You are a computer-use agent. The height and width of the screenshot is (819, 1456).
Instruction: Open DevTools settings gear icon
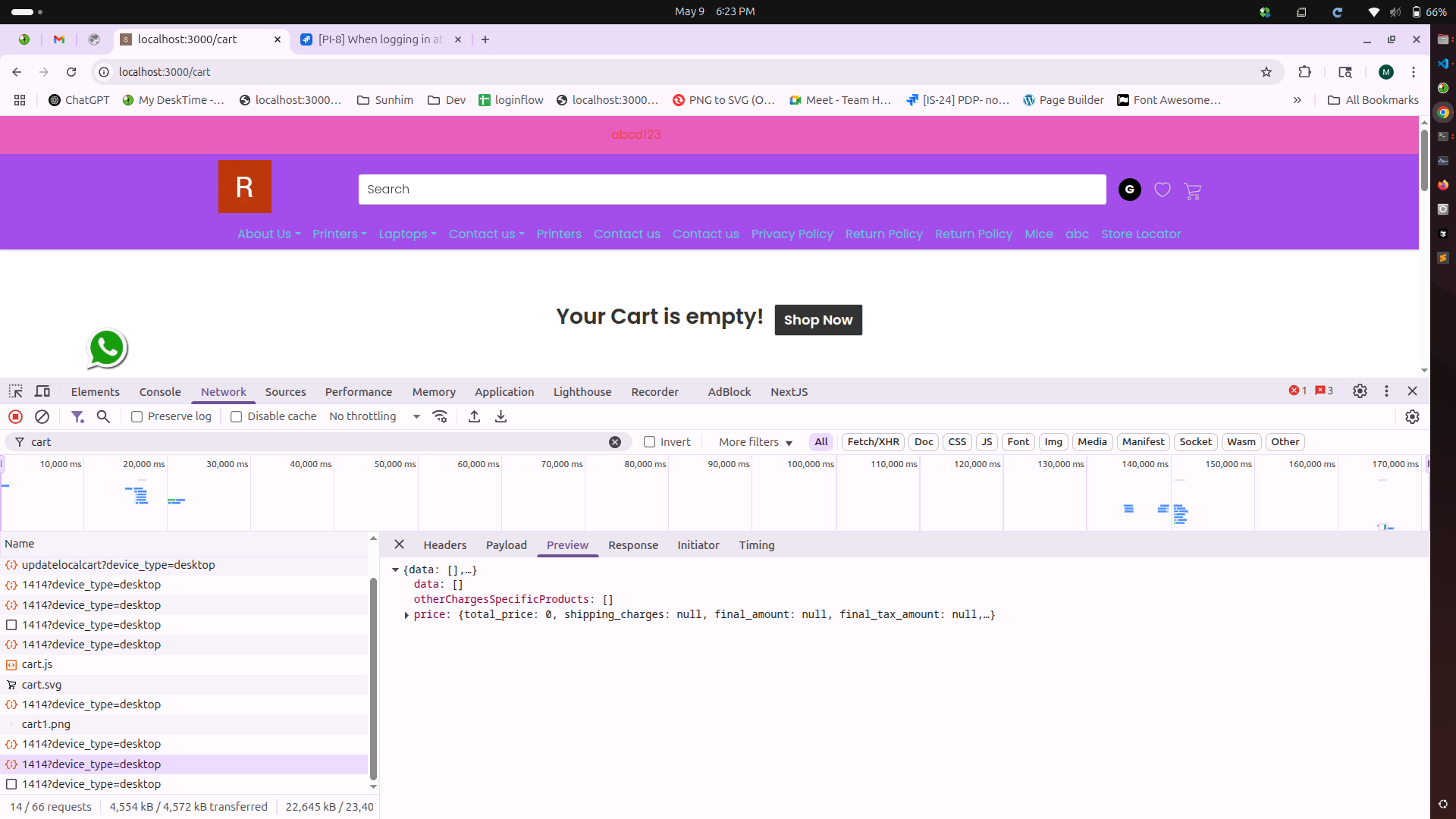coord(1360,391)
